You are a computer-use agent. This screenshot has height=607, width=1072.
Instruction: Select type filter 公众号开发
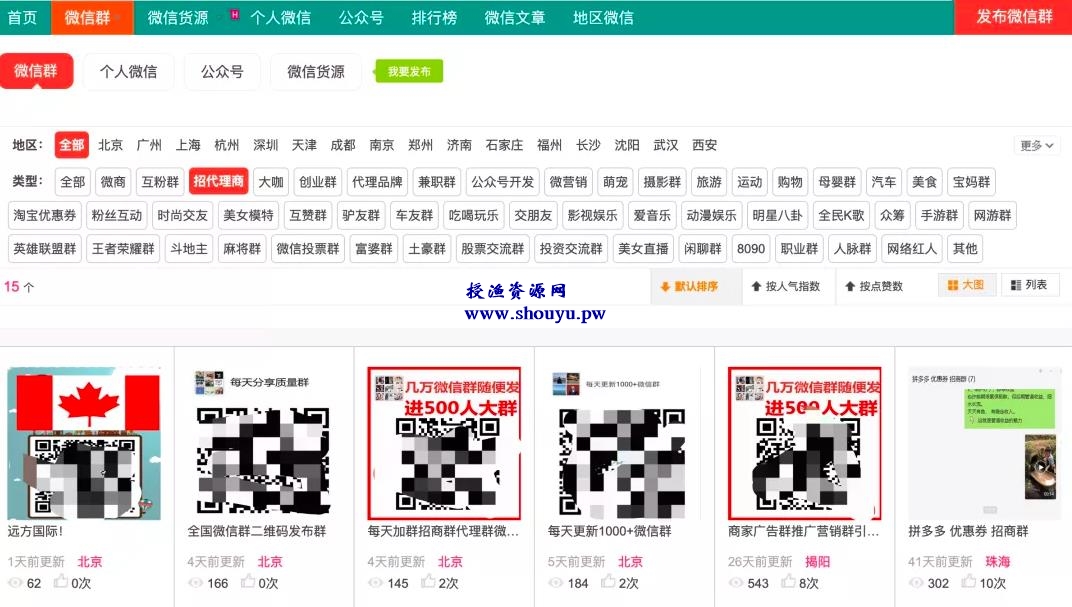[x=502, y=182]
